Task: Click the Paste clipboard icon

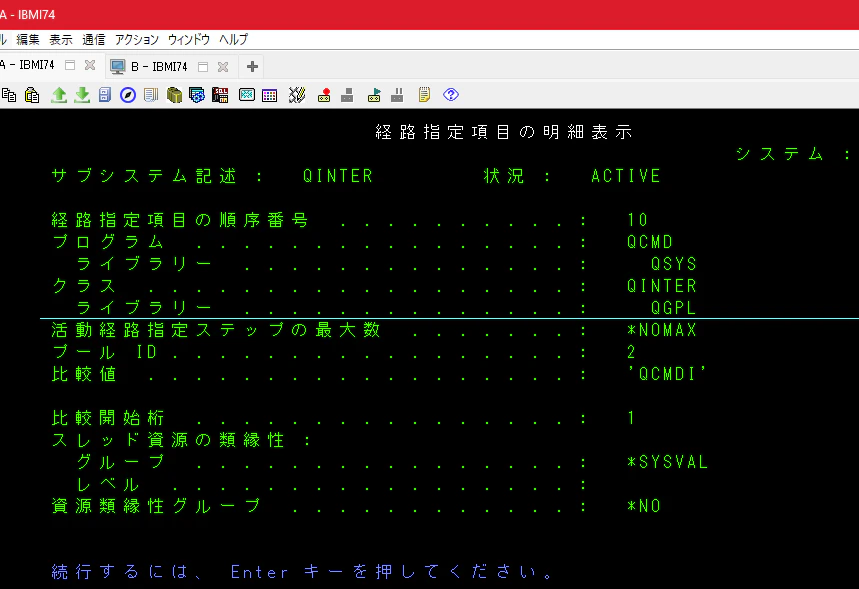Action: point(32,95)
